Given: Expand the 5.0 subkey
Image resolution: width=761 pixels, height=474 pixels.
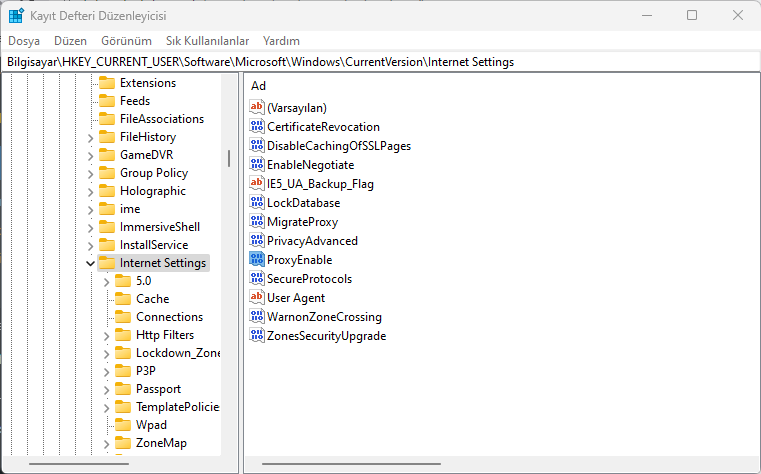Looking at the screenshot, I should coord(107,282).
